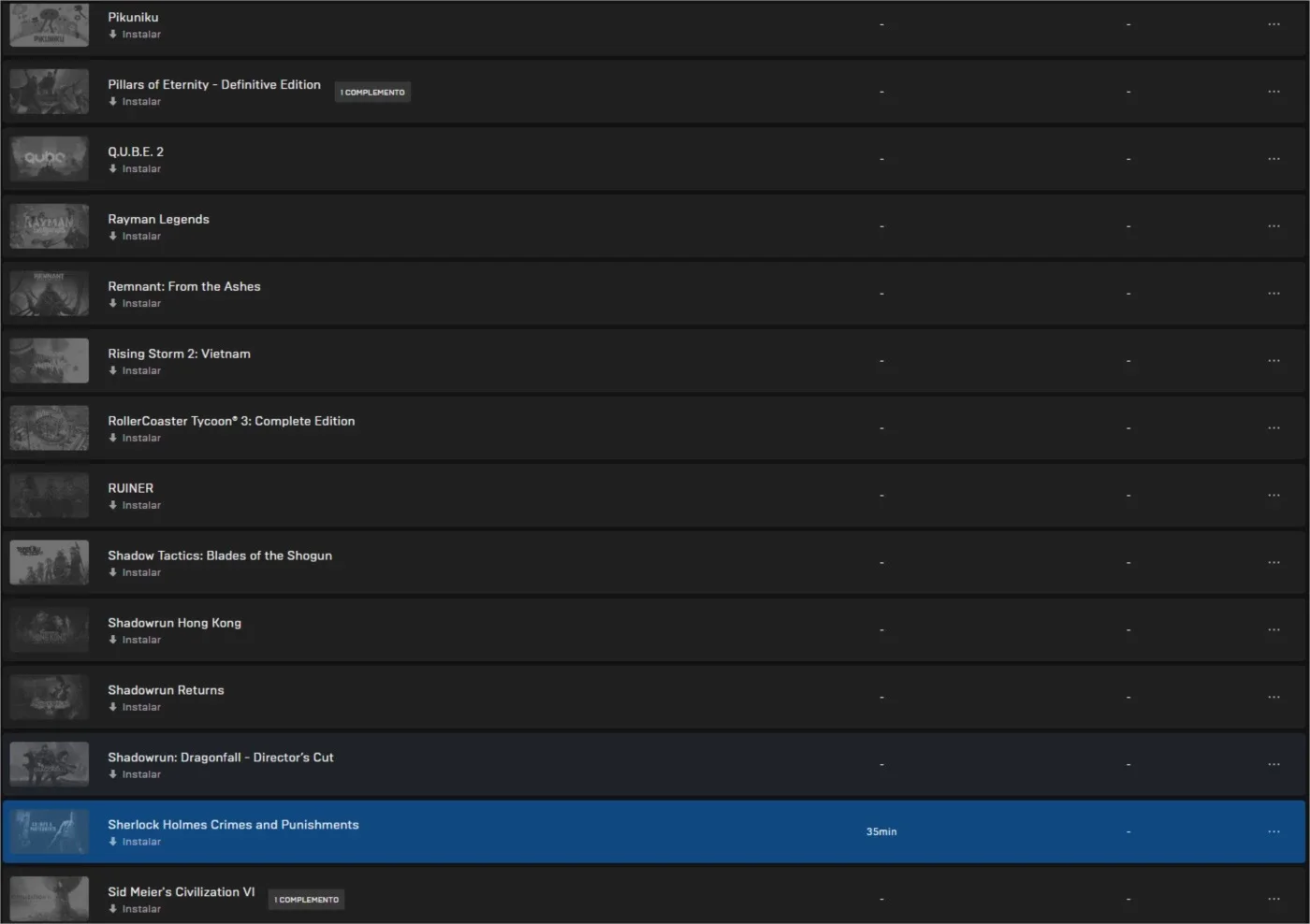Install Rising Storm 2: Vietnam
This screenshot has width=1310, height=924.
pyautogui.click(x=135, y=371)
